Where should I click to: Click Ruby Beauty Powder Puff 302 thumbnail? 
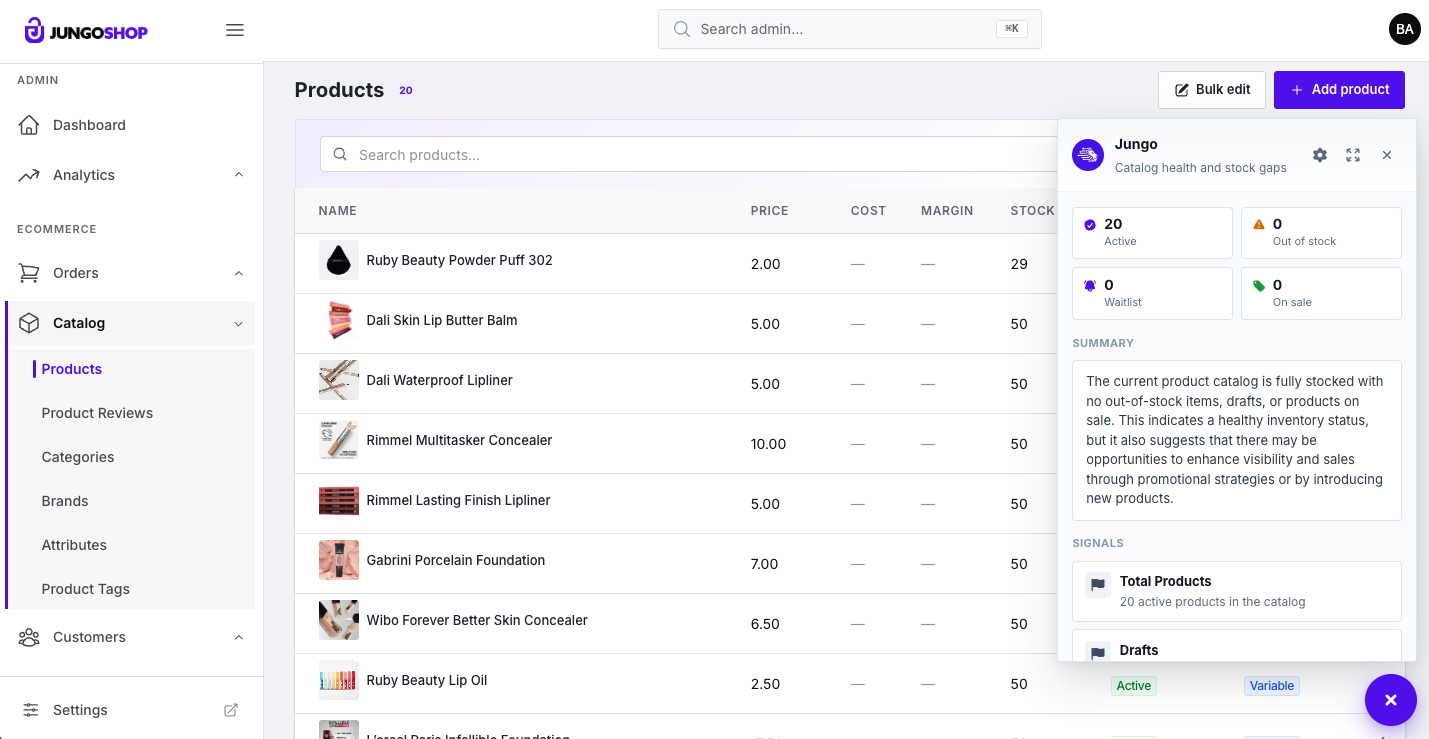click(339, 260)
